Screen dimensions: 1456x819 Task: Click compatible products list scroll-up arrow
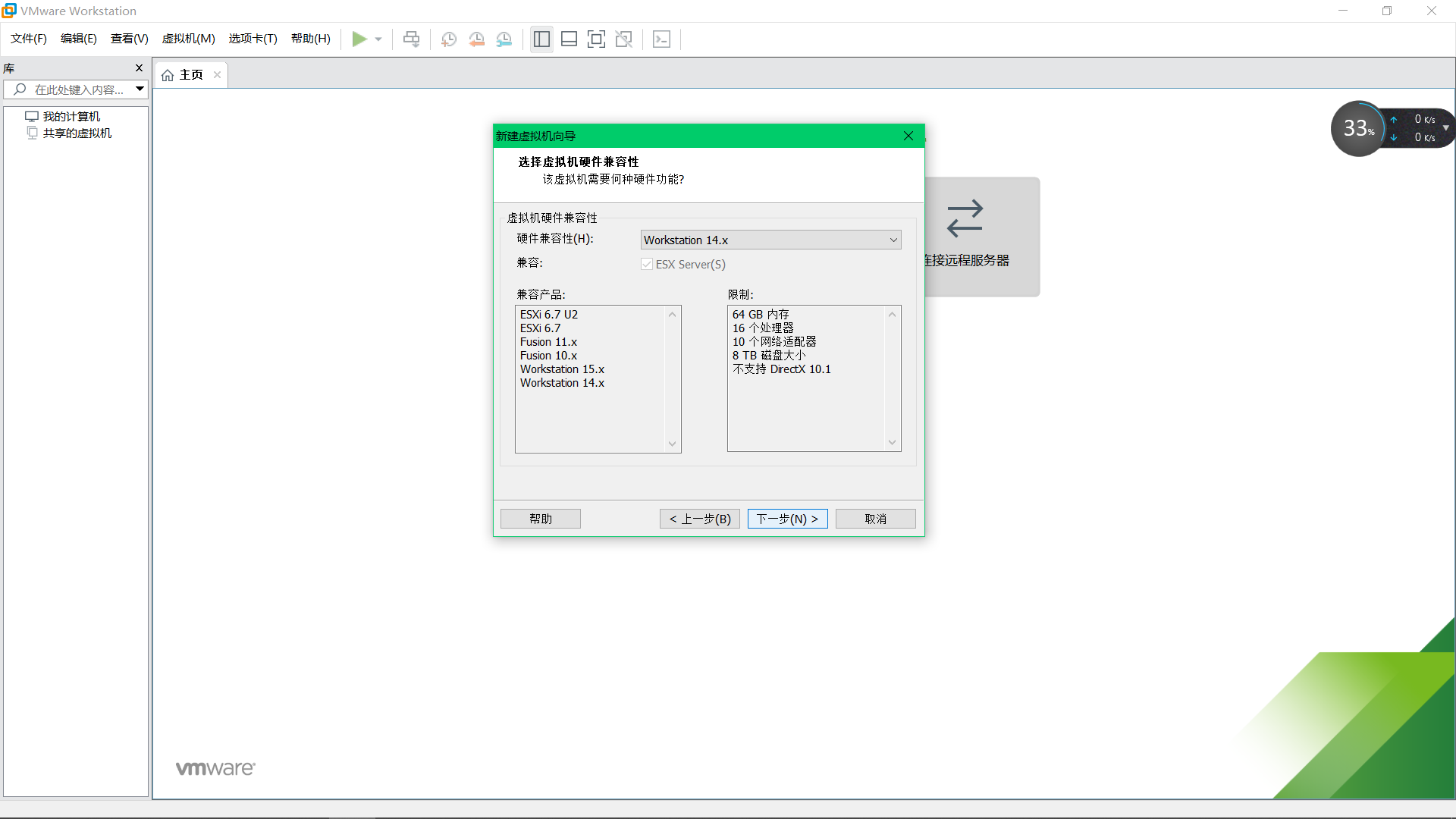672,315
